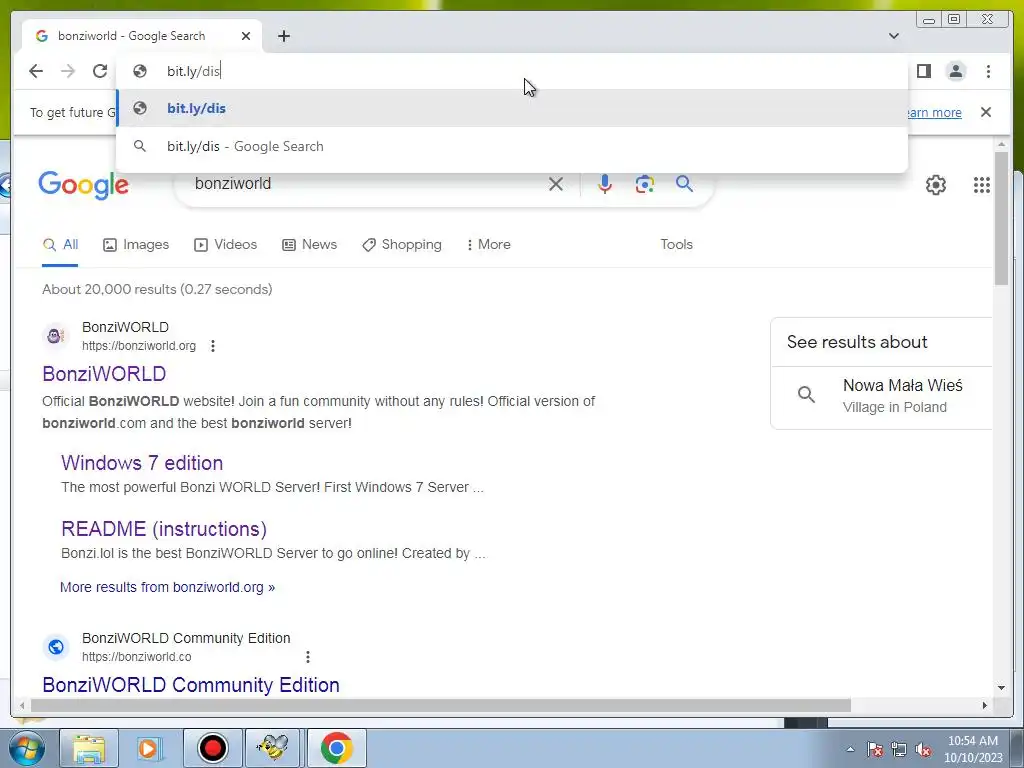The width and height of the screenshot is (1024, 768).
Task: Switch to Chrome in the taskbar
Action: coord(336,748)
